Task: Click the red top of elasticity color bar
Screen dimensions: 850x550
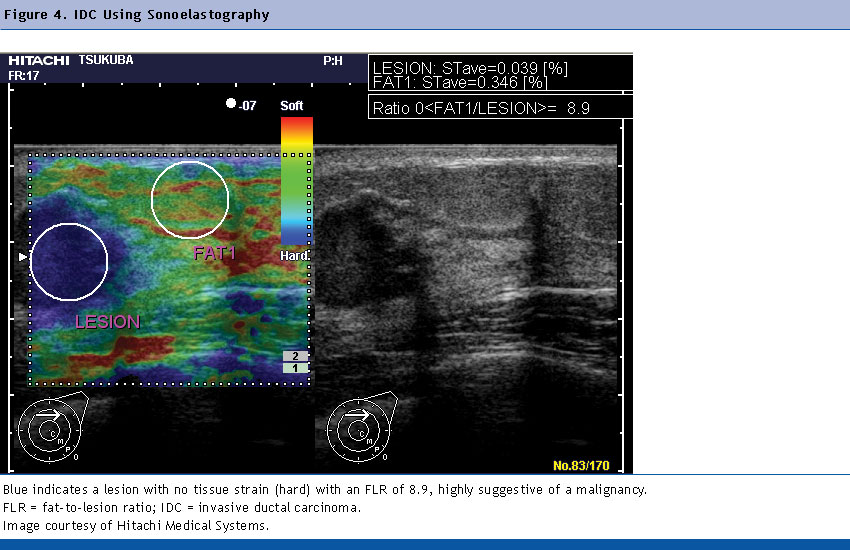Action: coord(297,125)
